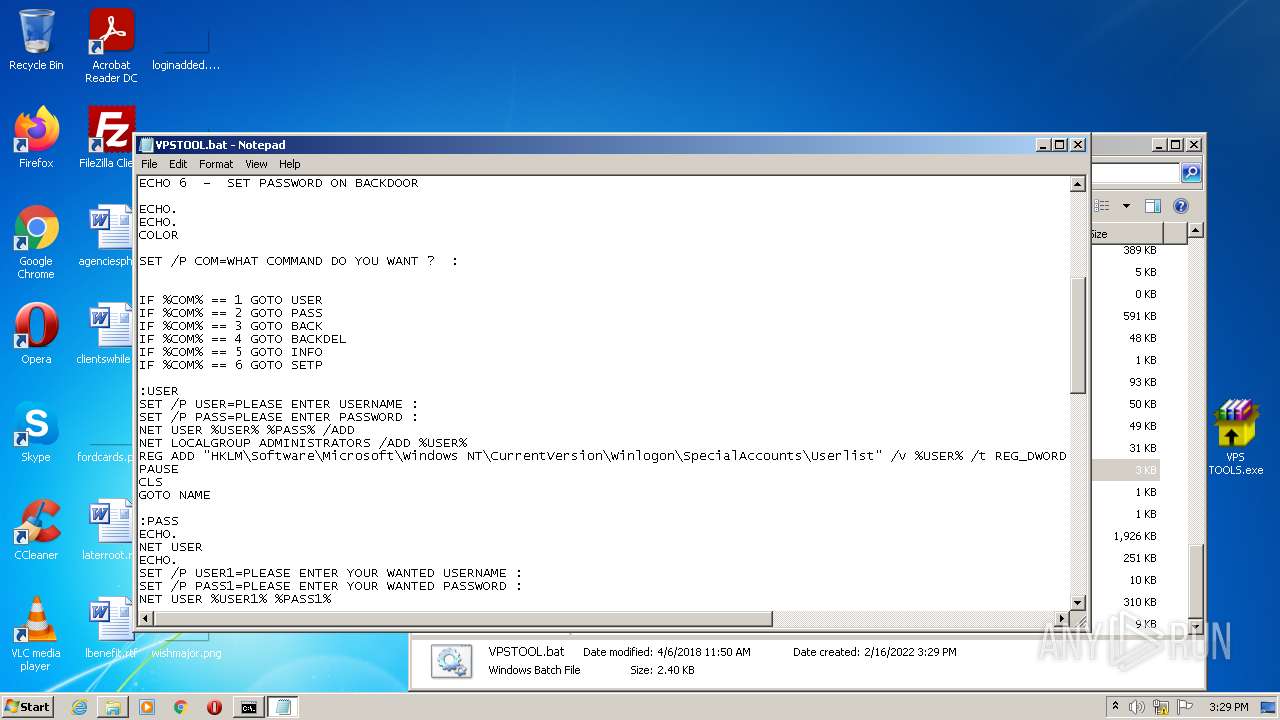
Task: Click Explorer file list scroll up arrow
Action: tap(1196, 230)
